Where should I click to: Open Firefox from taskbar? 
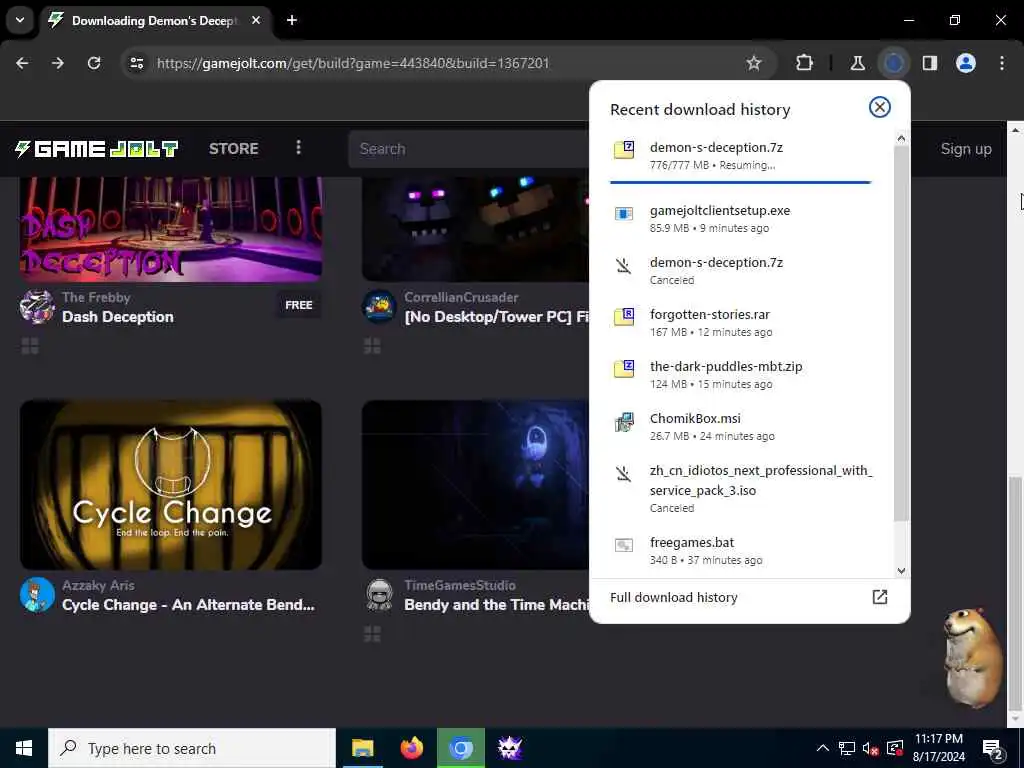pos(411,748)
